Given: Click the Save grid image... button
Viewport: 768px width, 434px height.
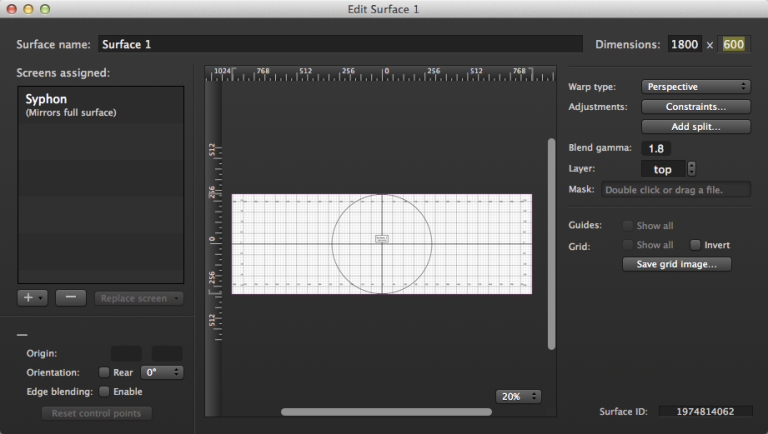Looking at the screenshot, I should (676, 264).
